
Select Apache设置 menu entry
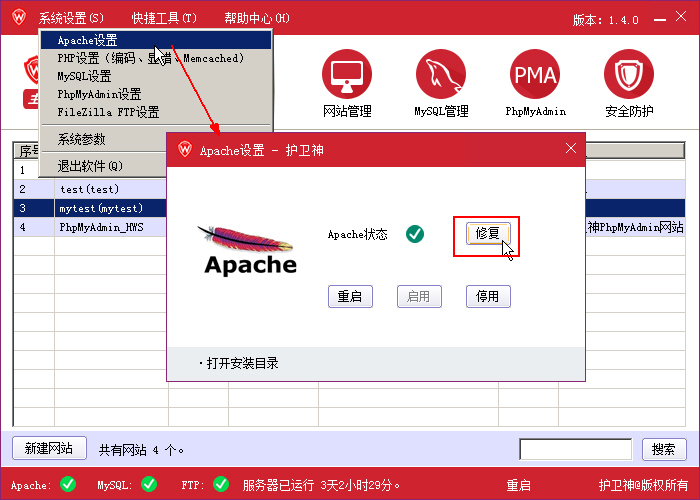click(156, 40)
